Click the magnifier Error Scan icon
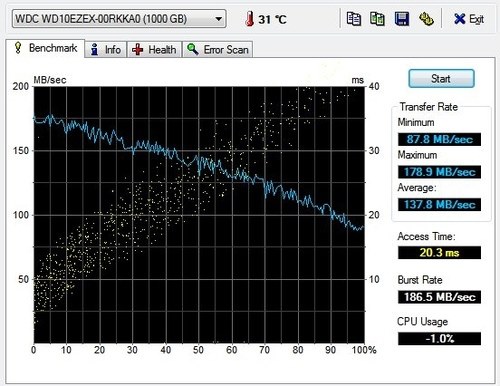500x386 pixels. [193, 49]
